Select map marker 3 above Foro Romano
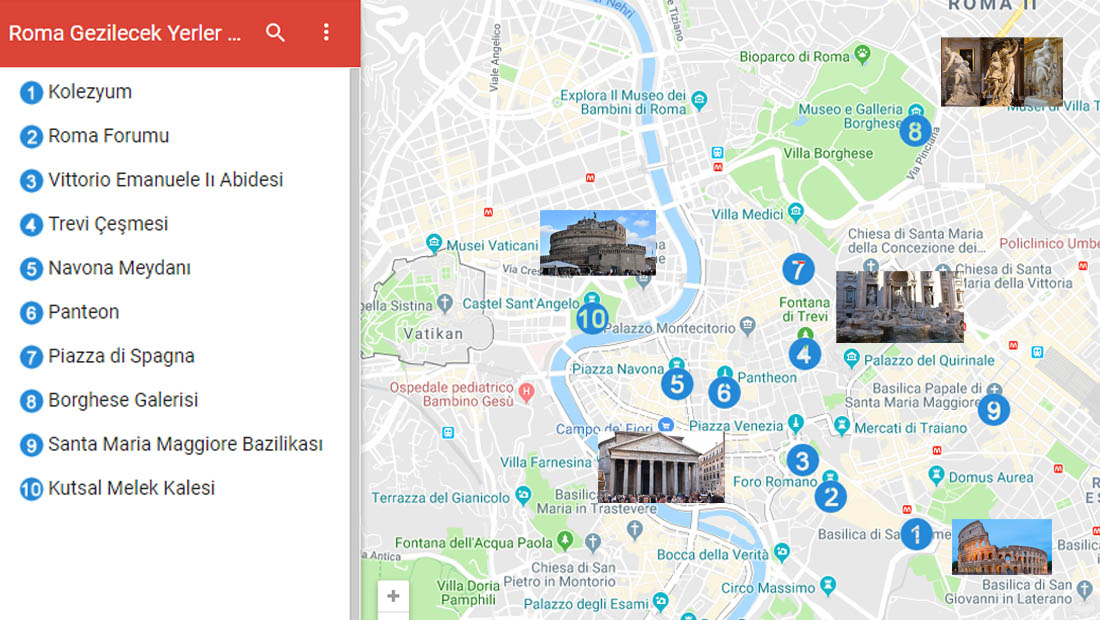 click(801, 460)
